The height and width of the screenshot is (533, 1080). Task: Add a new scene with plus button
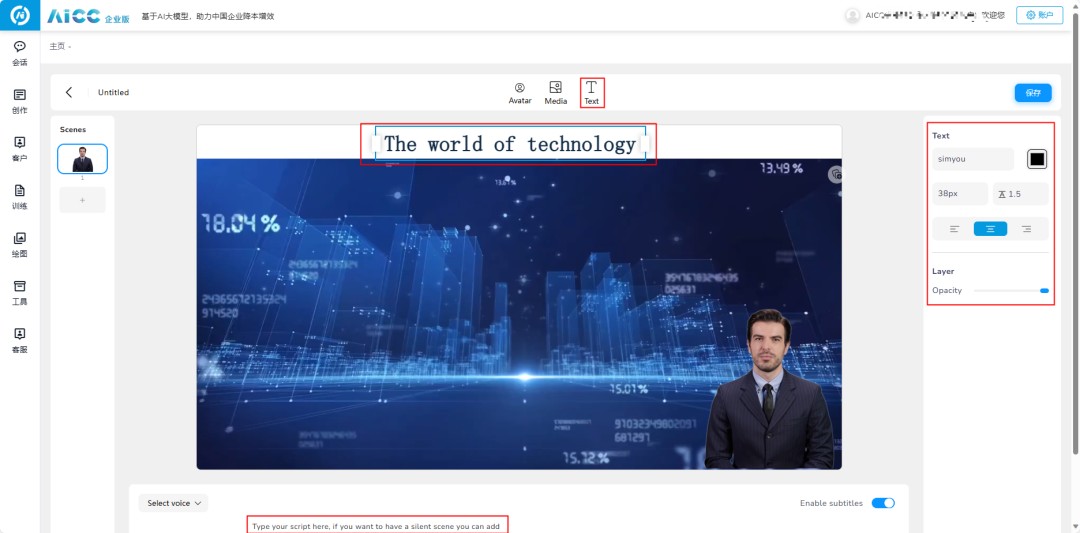(x=83, y=200)
